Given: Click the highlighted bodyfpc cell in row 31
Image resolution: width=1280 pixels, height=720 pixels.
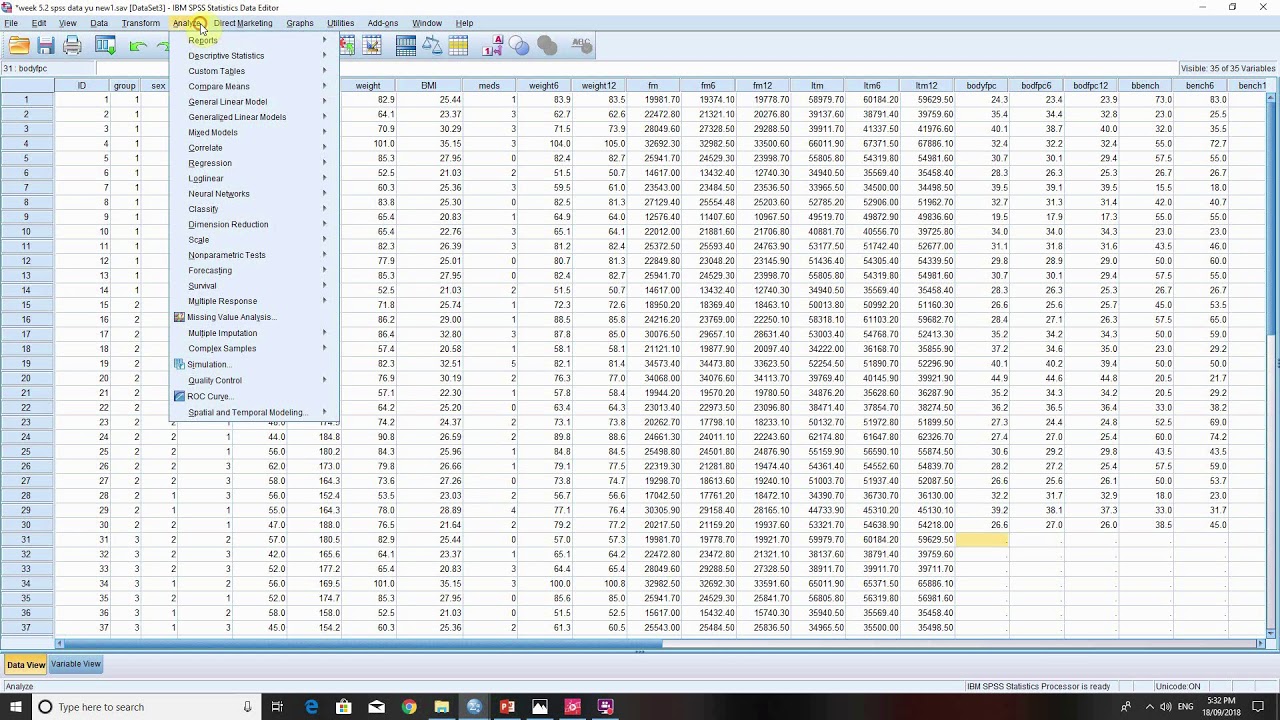Looking at the screenshot, I should [x=982, y=540].
